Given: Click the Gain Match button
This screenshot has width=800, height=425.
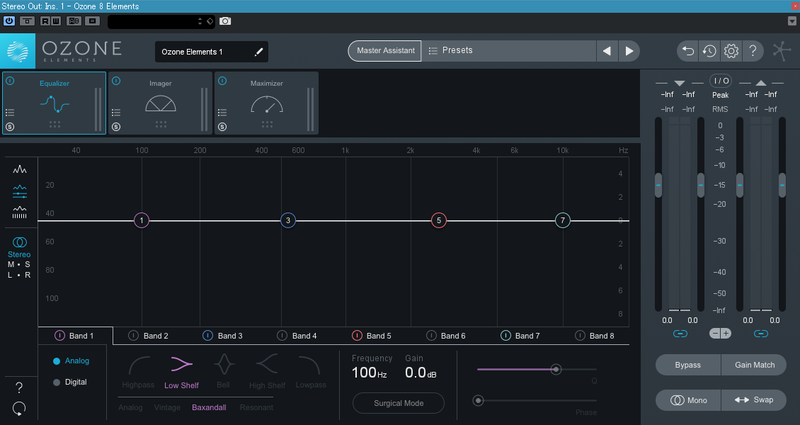Looking at the screenshot, I should pos(754,365).
